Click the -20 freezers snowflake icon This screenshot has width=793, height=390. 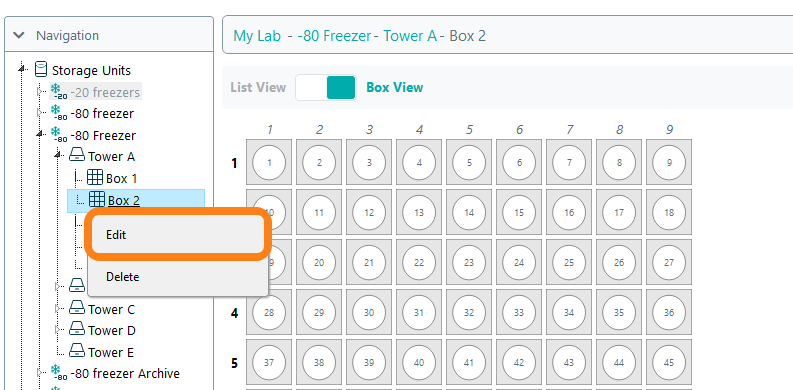(59, 92)
